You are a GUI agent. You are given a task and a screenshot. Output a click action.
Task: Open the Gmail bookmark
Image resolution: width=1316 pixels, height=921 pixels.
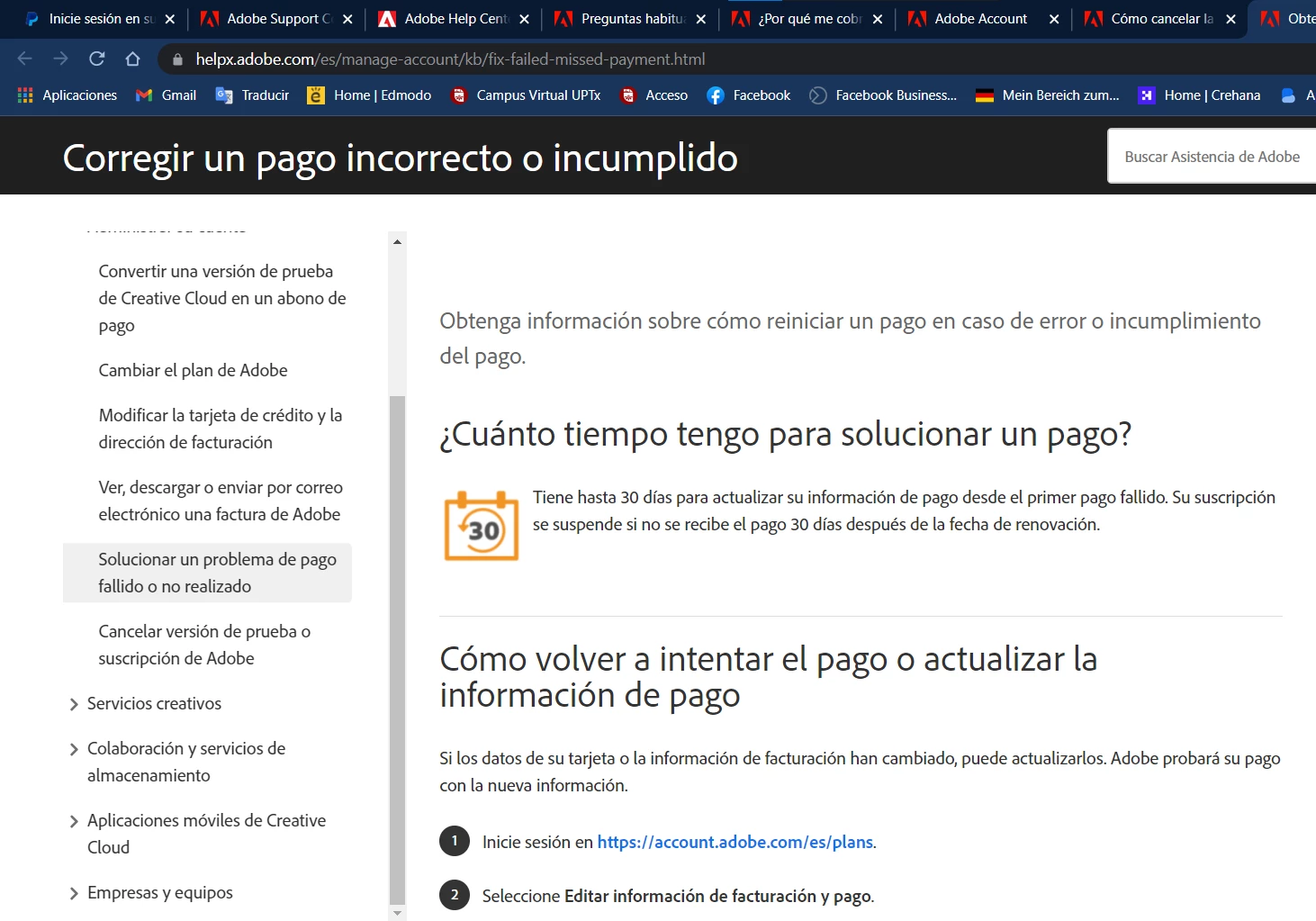[167, 95]
